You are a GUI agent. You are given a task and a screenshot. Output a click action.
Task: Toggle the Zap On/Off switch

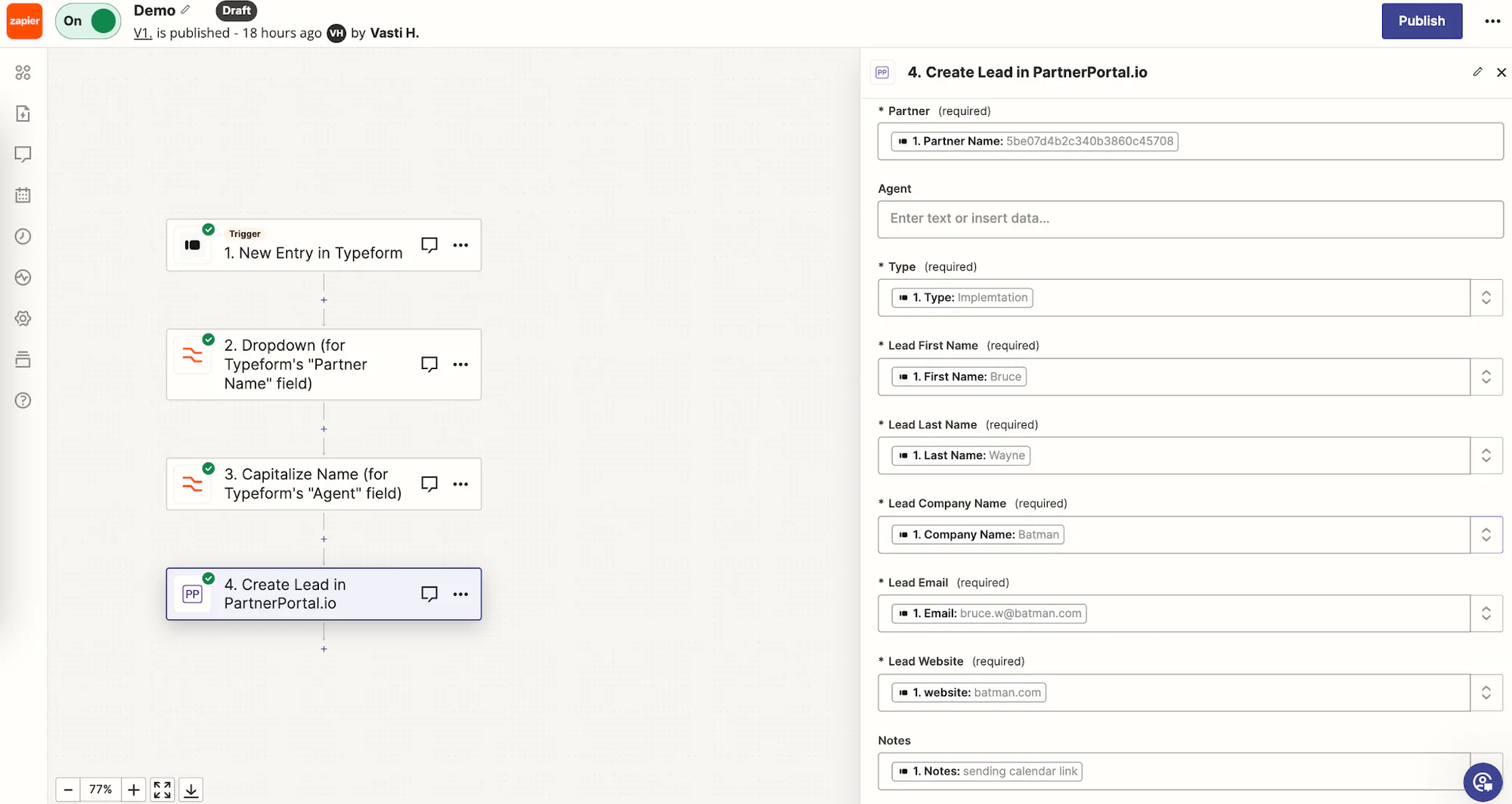tap(88, 20)
